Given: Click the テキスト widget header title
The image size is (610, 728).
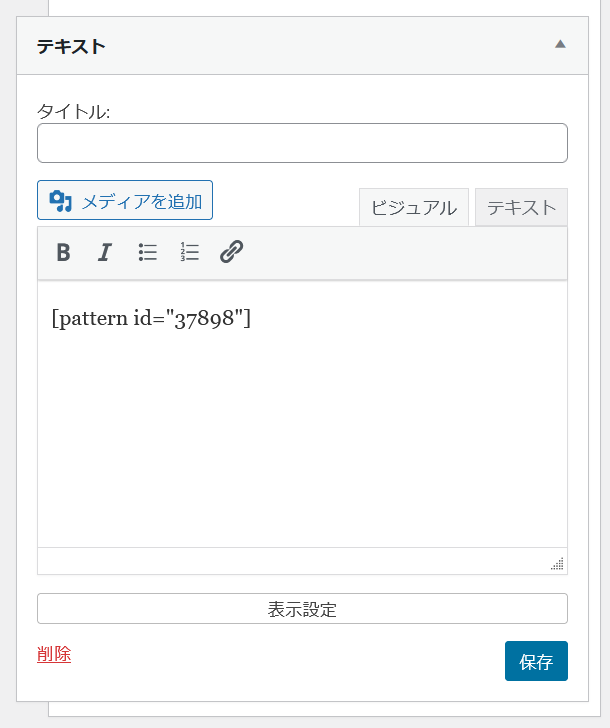Looking at the screenshot, I should click(x=71, y=47).
